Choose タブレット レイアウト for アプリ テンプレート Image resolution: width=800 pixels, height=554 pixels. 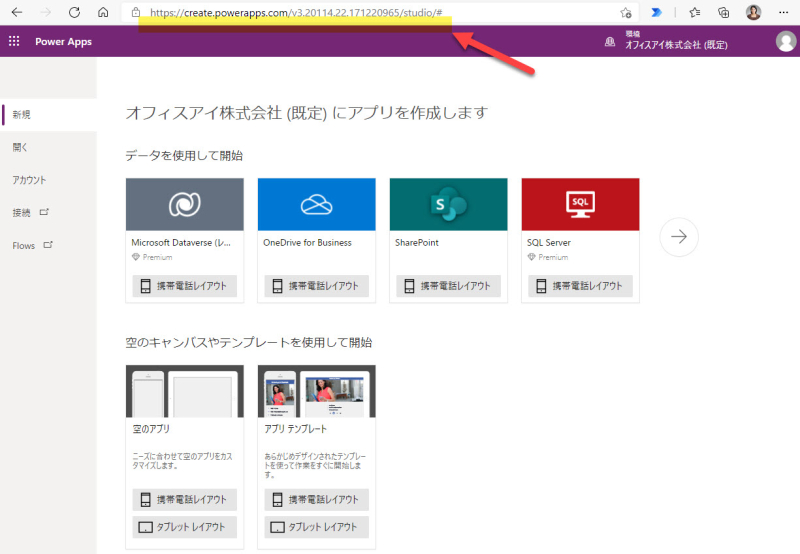316,527
